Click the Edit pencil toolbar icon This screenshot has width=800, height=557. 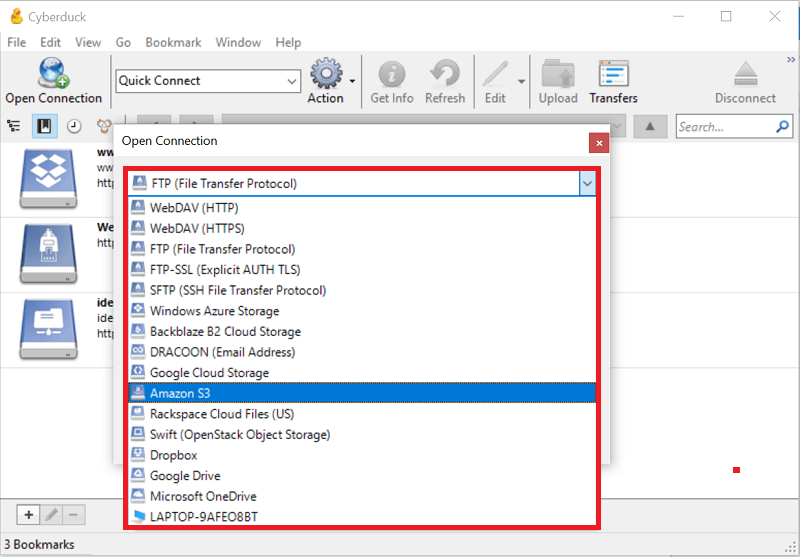coord(495,74)
